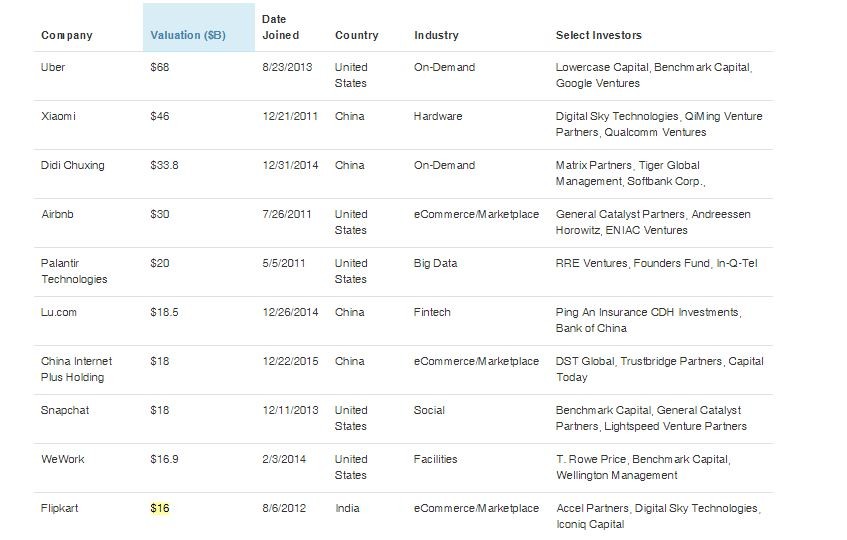The image size is (847, 540).
Task: Click the Select Investors column header
Action: (x=598, y=35)
